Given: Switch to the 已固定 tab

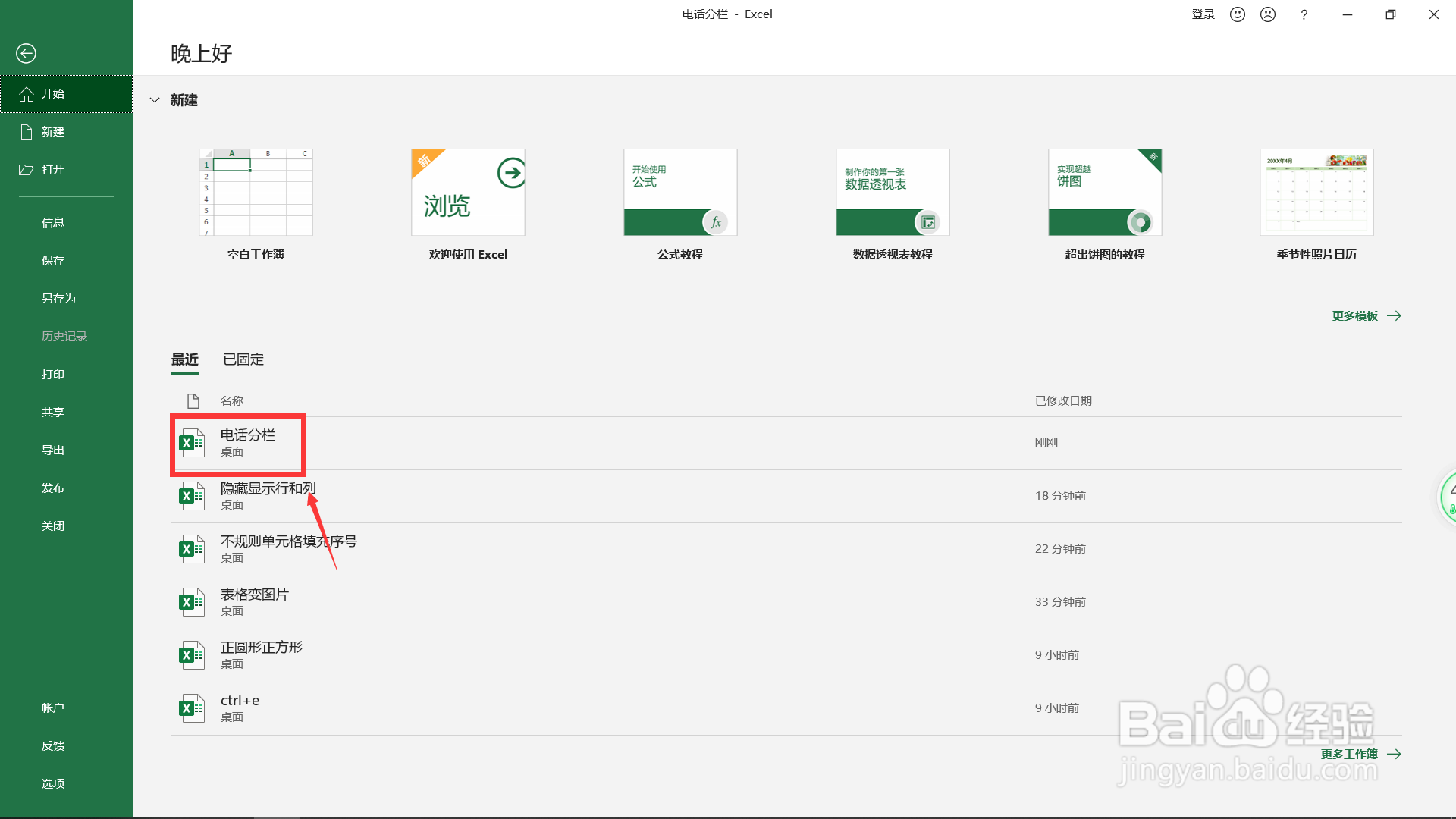Looking at the screenshot, I should coord(243,359).
